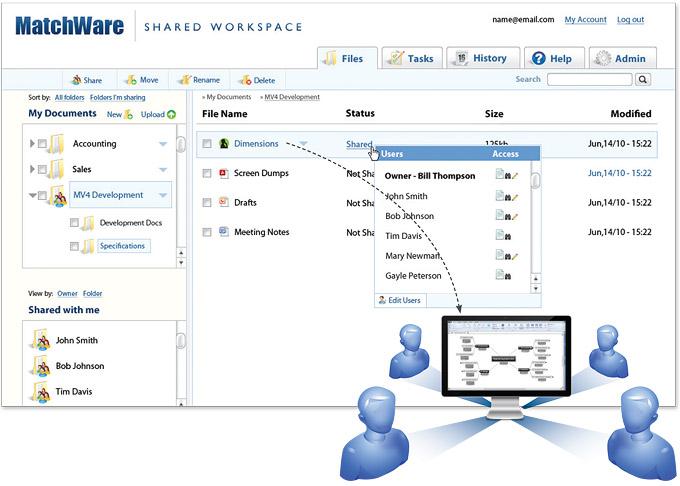
Task: Open John Smith's shared folder
Action: pyautogui.click(x=65, y=340)
